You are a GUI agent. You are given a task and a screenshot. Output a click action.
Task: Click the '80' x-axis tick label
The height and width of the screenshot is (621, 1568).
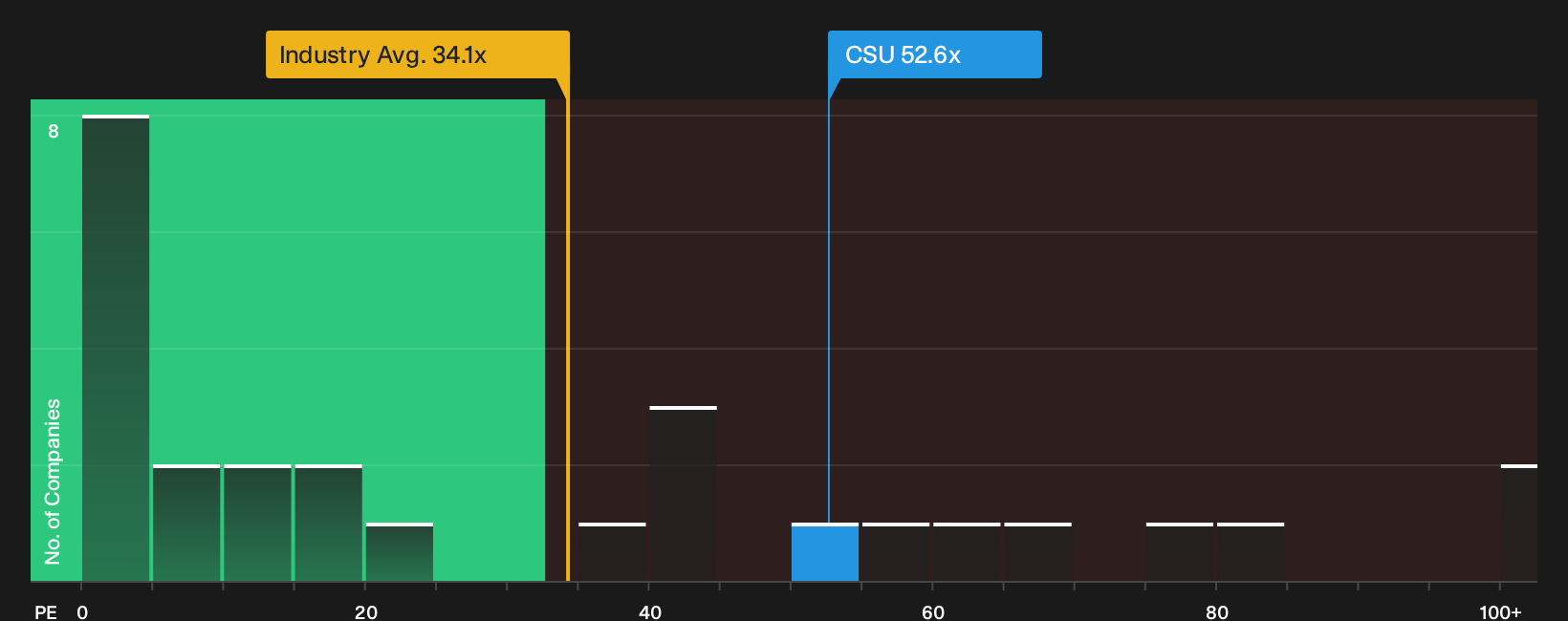point(1217,611)
